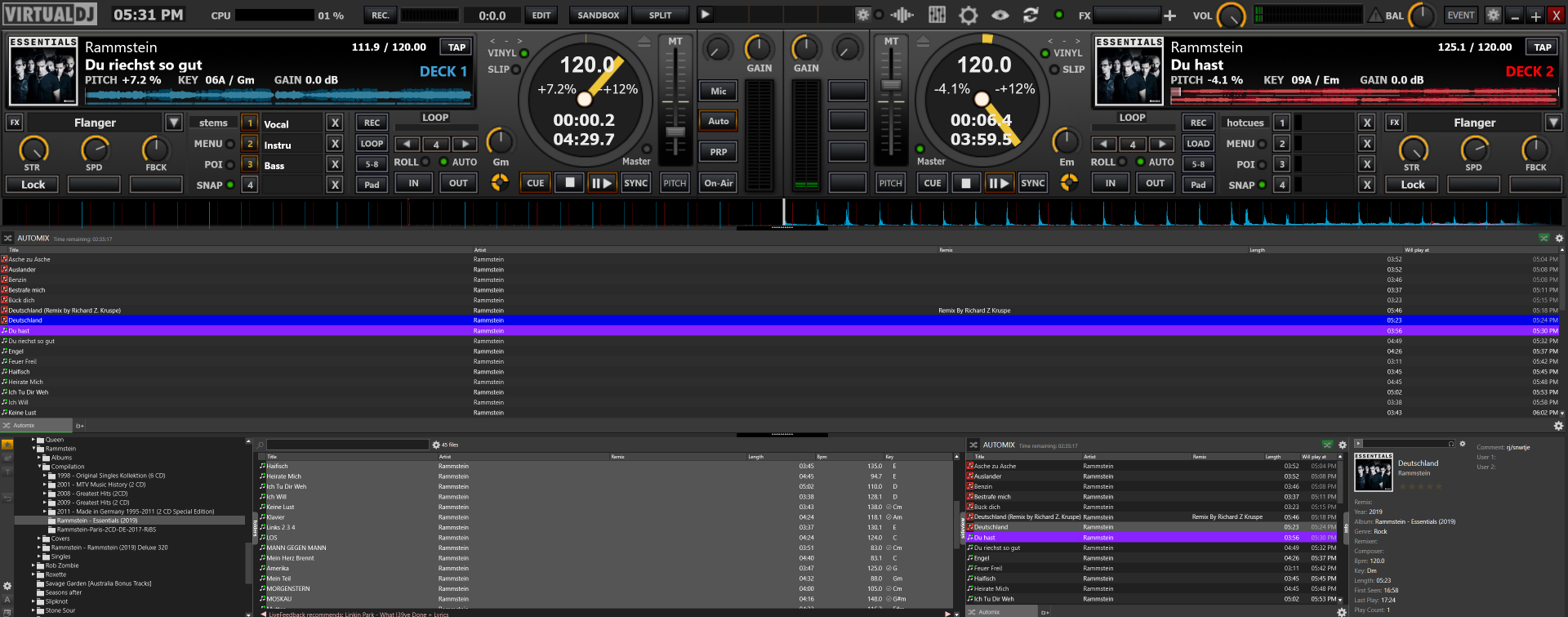Viewport: 1568px width, 617px height.
Task: Select the SPLIT option
Action: pos(661,15)
